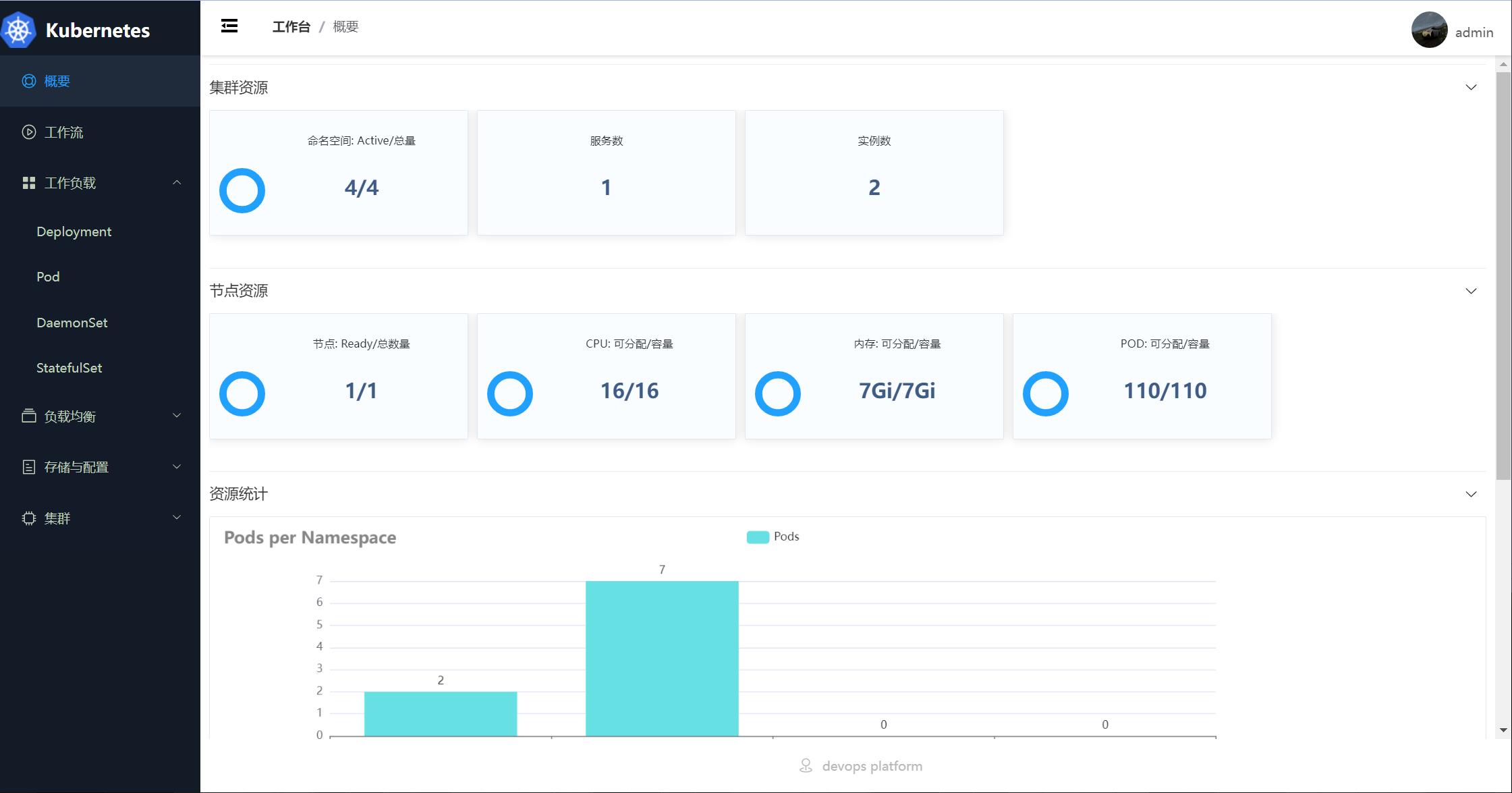The height and width of the screenshot is (793, 1512).
Task: Open the Deployment menu item
Action: point(74,231)
